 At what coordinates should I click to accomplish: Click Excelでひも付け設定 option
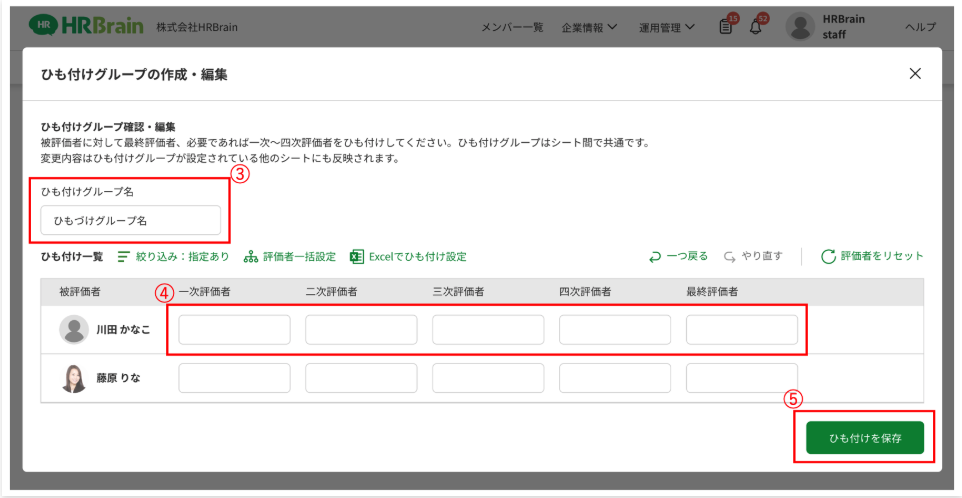pos(408,257)
